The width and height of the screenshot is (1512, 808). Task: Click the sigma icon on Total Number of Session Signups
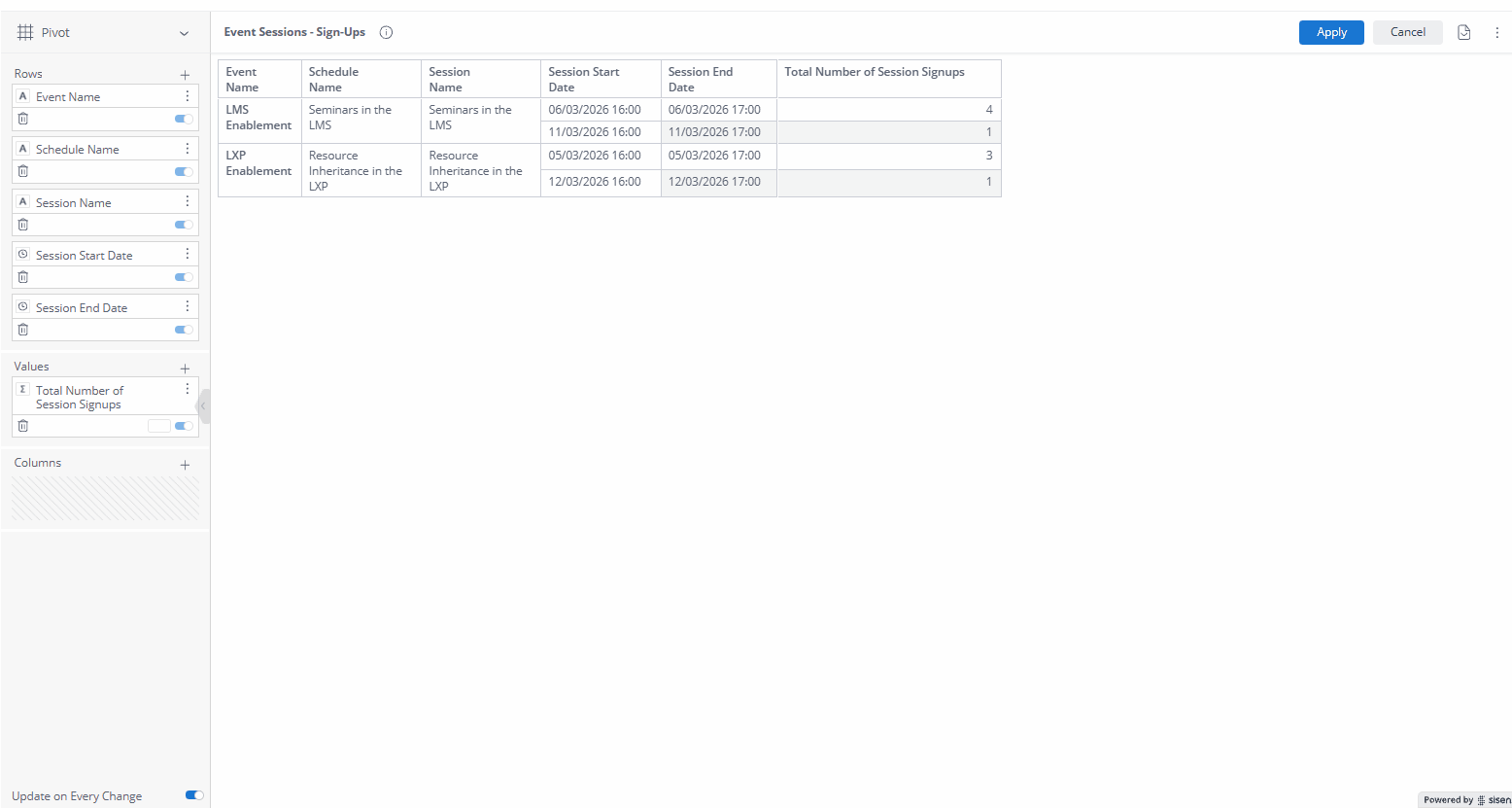tap(22, 389)
